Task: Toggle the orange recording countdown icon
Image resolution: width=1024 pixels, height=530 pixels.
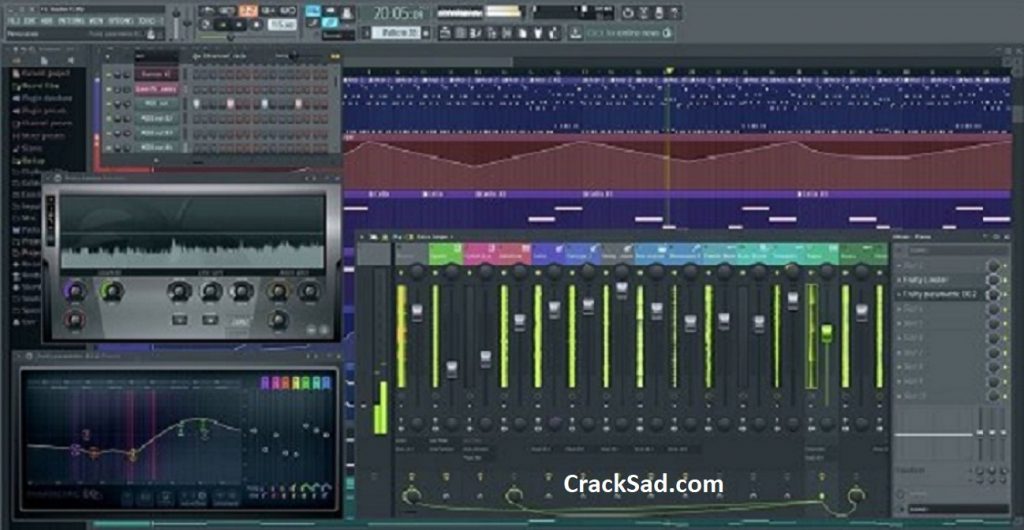Action: [x=248, y=10]
